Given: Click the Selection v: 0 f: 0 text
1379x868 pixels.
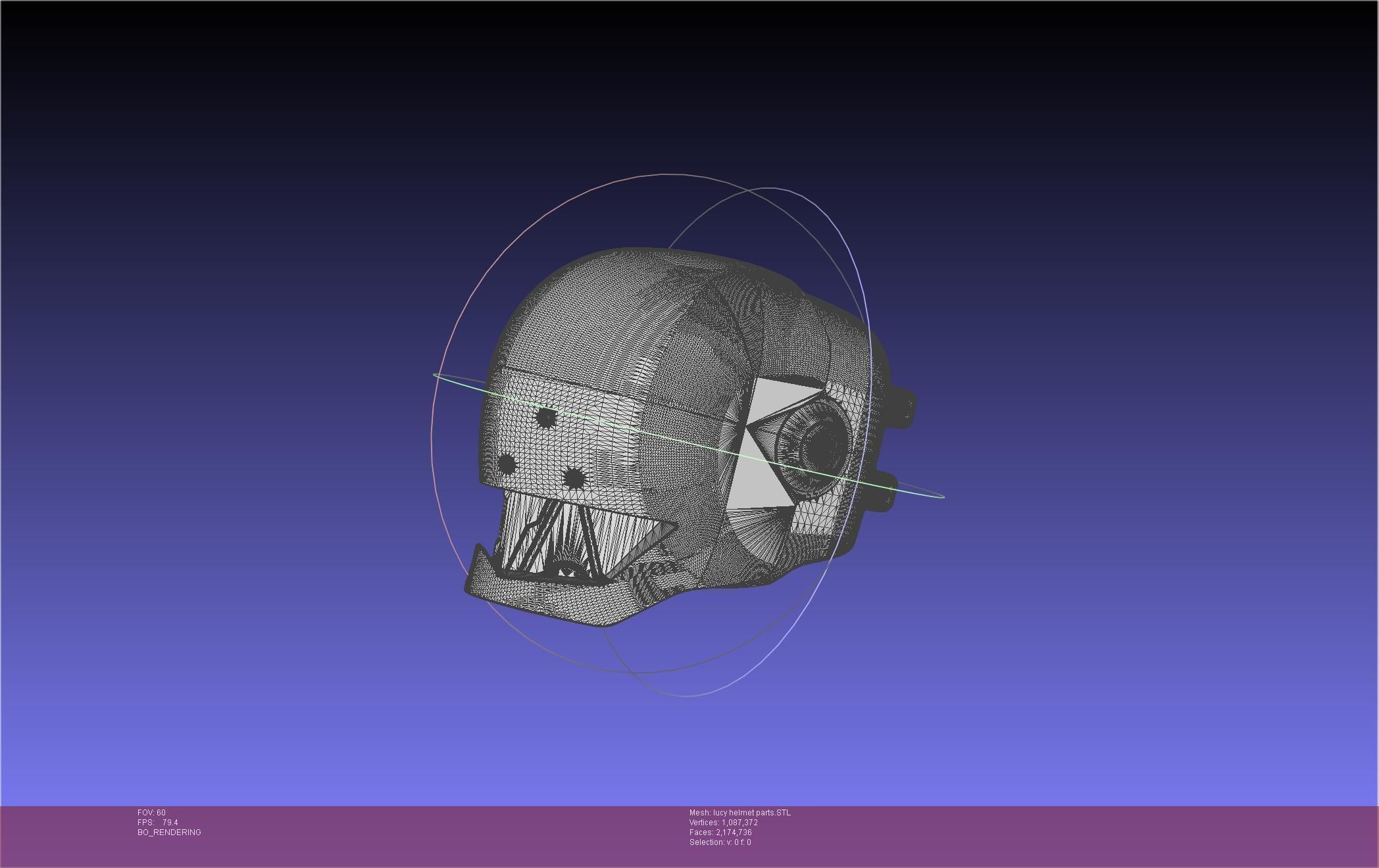Looking at the screenshot, I should [720, 842].
